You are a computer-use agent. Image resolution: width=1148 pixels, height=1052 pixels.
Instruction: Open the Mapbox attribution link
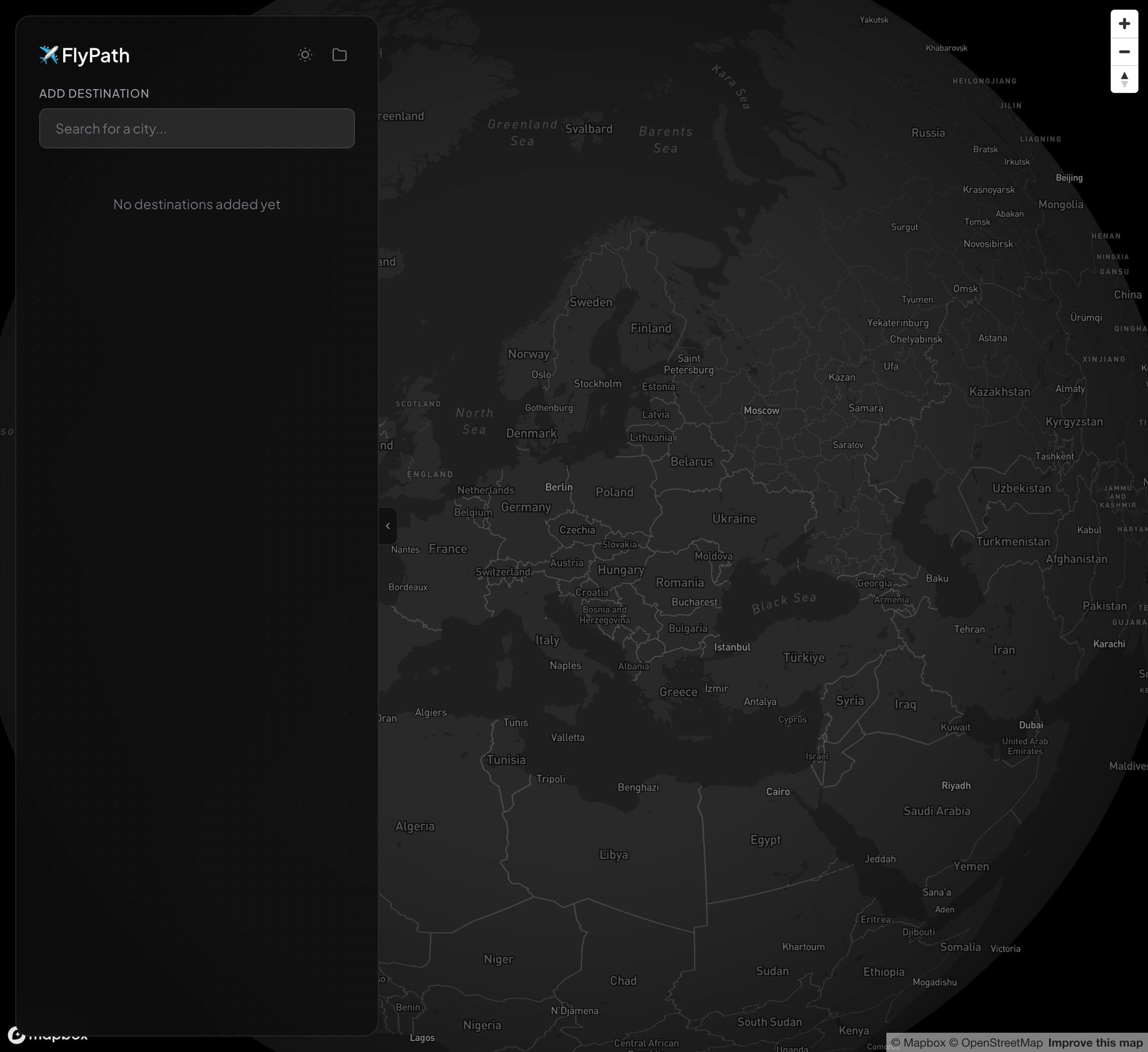point(918,1043)
